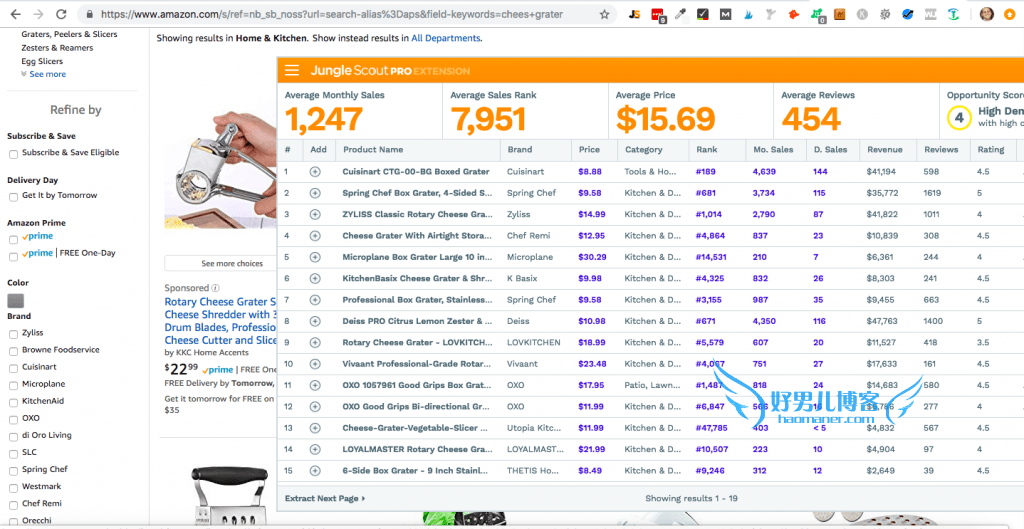Add Microplane Box Grater row with plus
The width and height of the screenshot is (1024, 529).
[x=315, y=257]
